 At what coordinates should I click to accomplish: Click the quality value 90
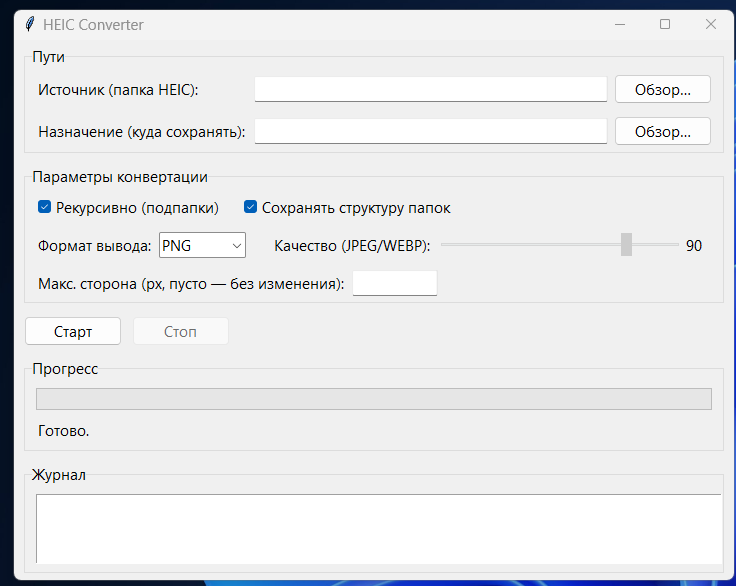694,246
